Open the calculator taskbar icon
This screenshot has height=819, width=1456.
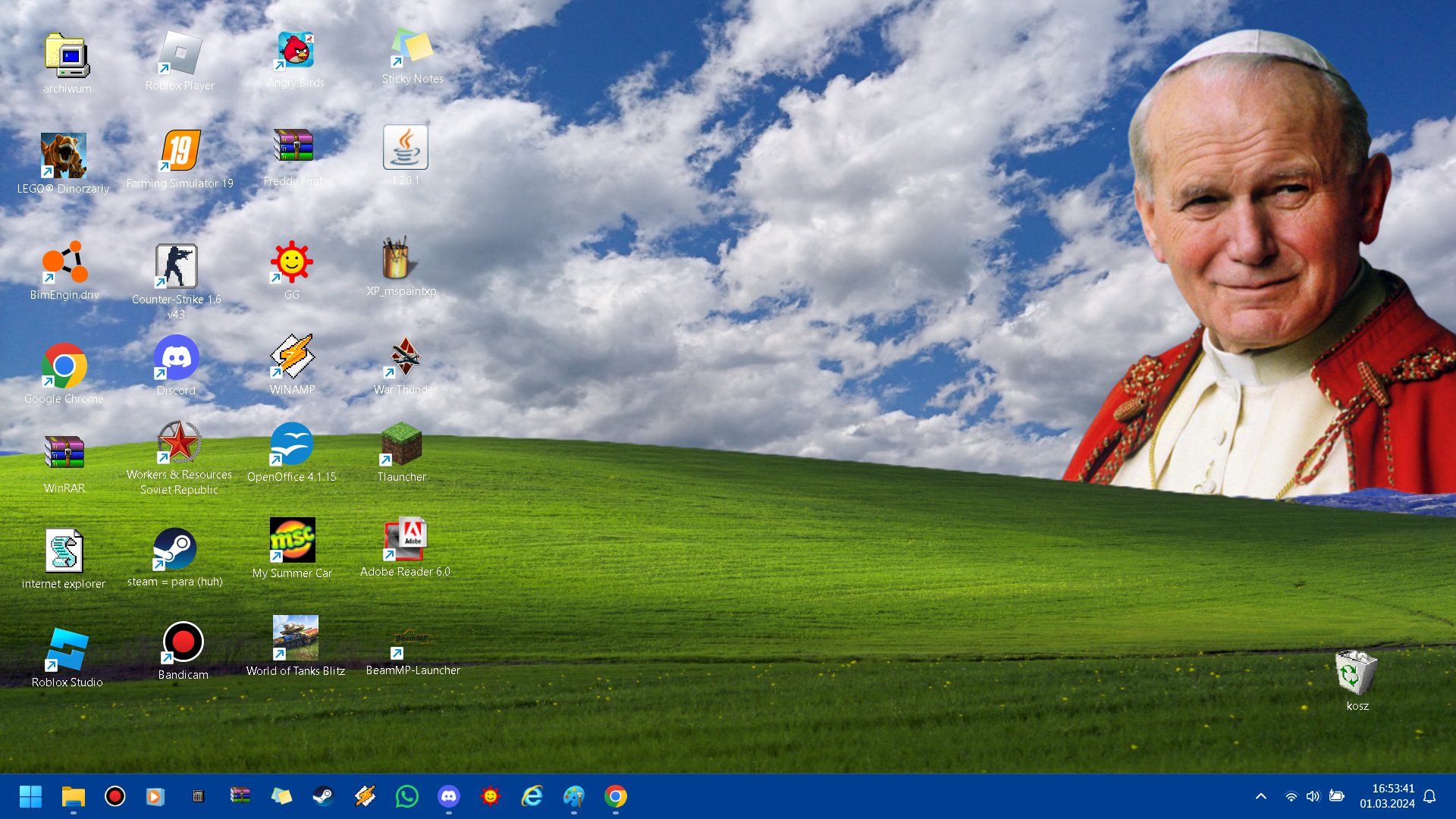click(x=198, y=796)
